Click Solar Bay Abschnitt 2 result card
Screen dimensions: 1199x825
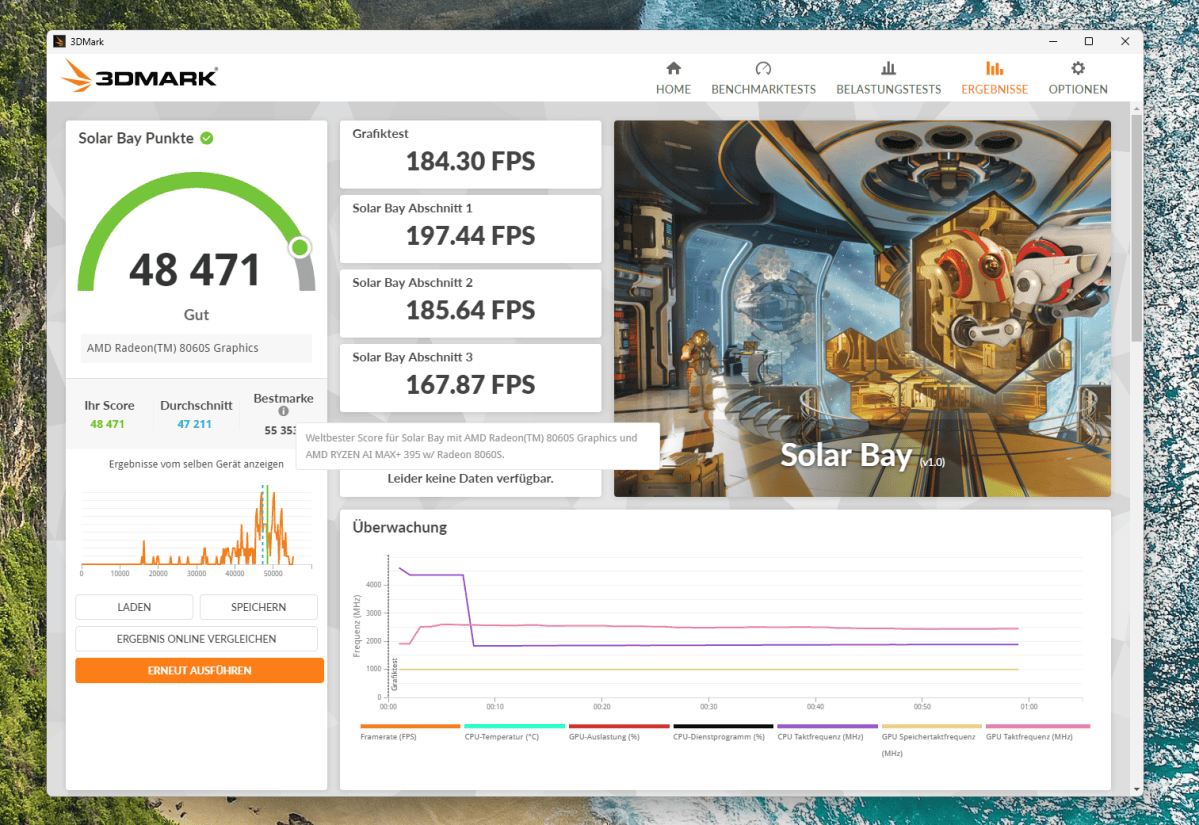click(470, 303)
